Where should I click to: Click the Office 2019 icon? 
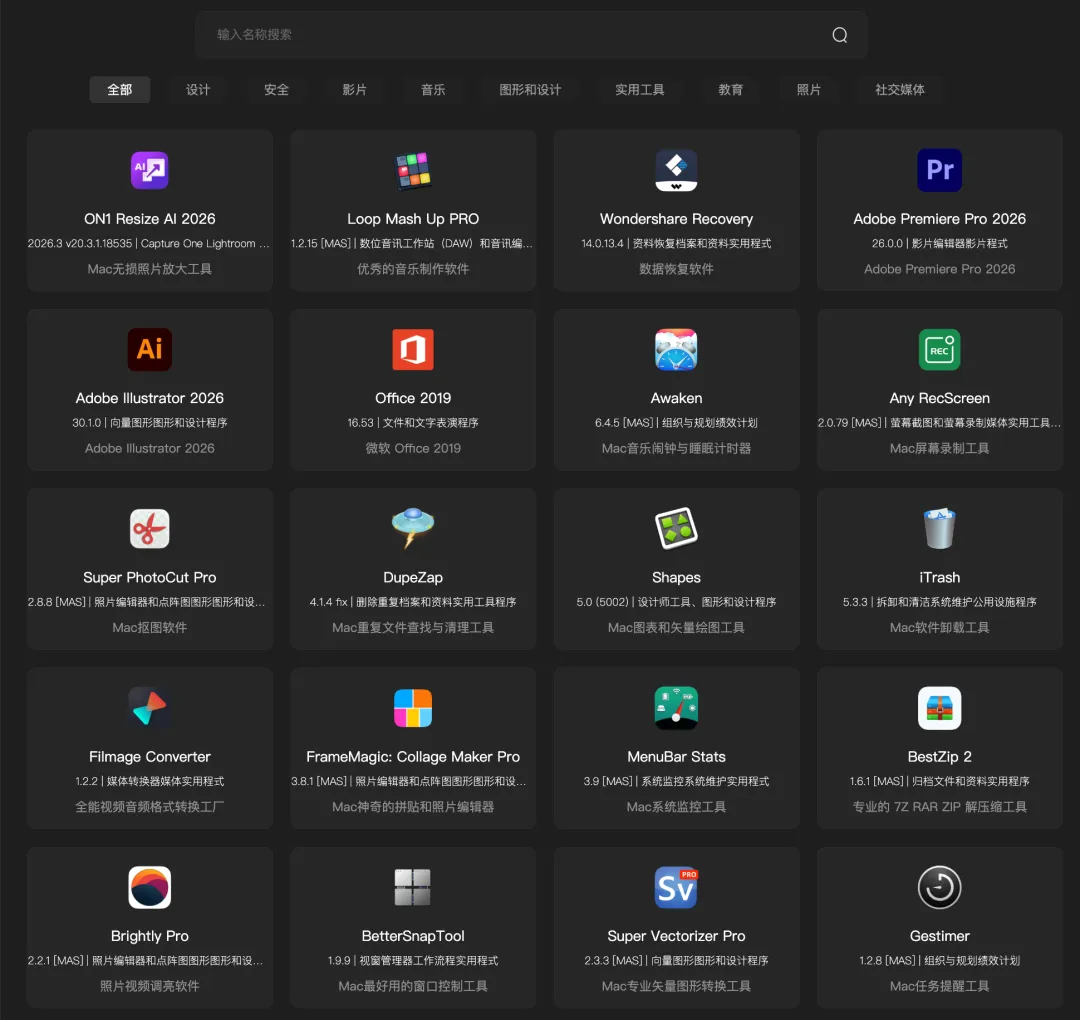pyautogui.click(x=413, y=349)
